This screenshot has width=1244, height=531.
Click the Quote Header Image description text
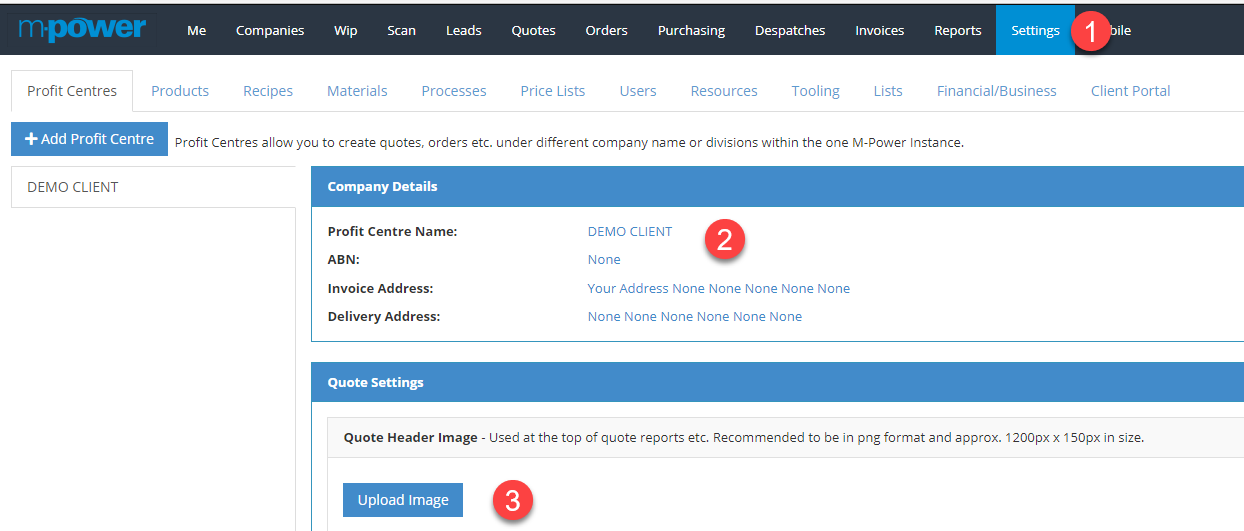(743, 437)
